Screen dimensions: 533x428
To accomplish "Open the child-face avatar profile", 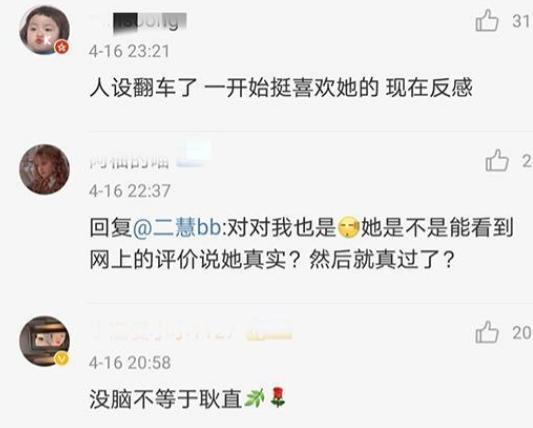I will click(45, 30).
